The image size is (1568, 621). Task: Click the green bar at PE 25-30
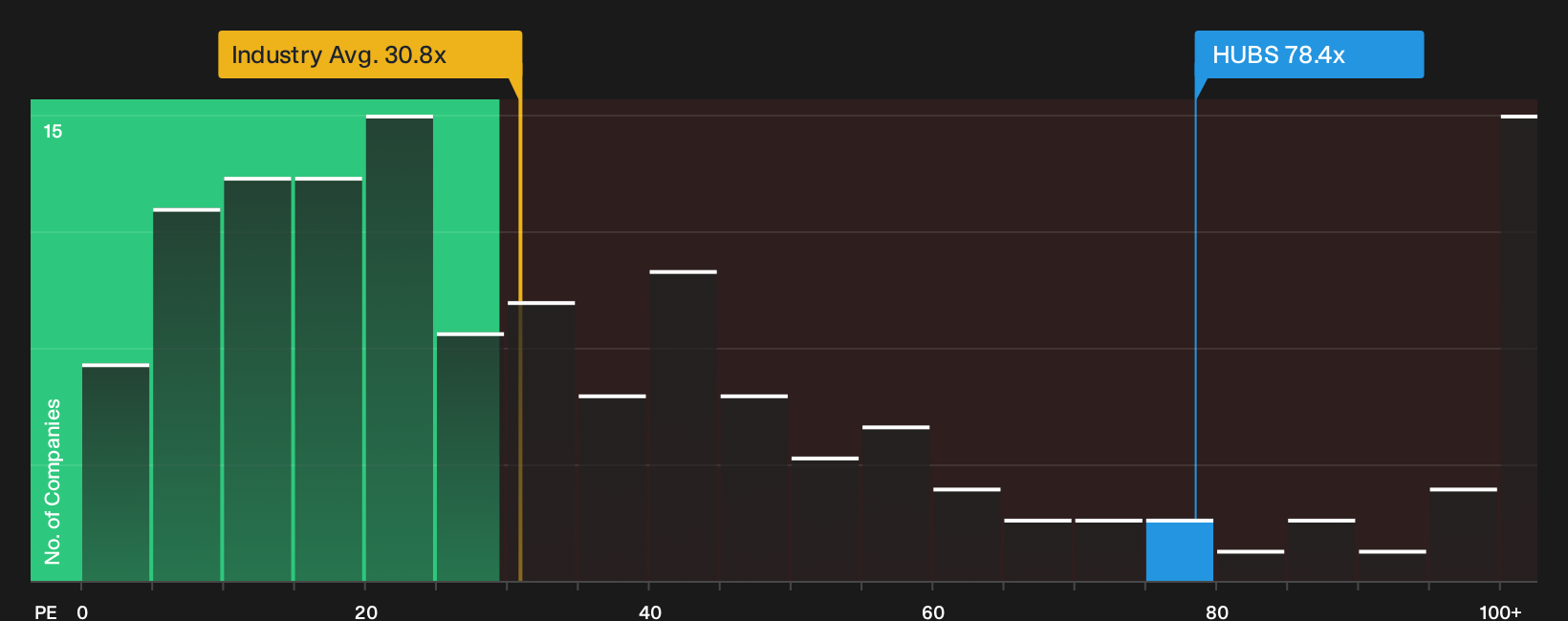pyautogui.click(x=470, y=457)
